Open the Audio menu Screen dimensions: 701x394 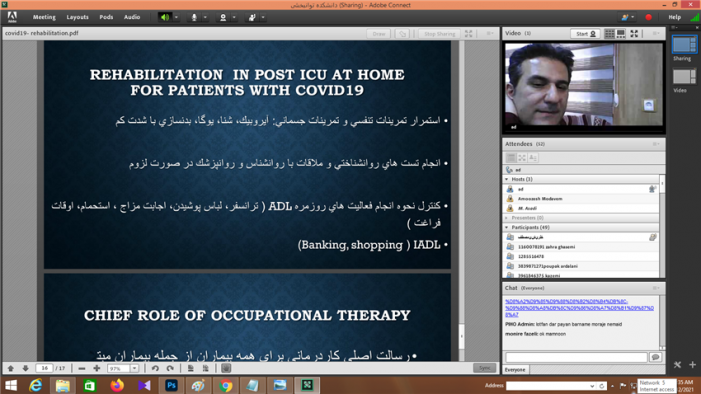tap(132, 17)
